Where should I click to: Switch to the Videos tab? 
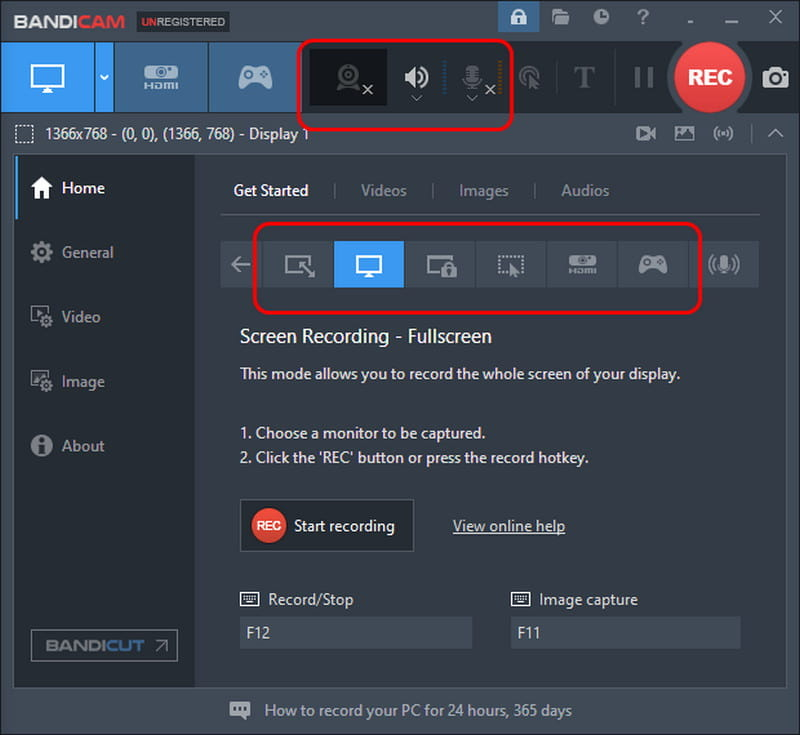click(384, 191)
